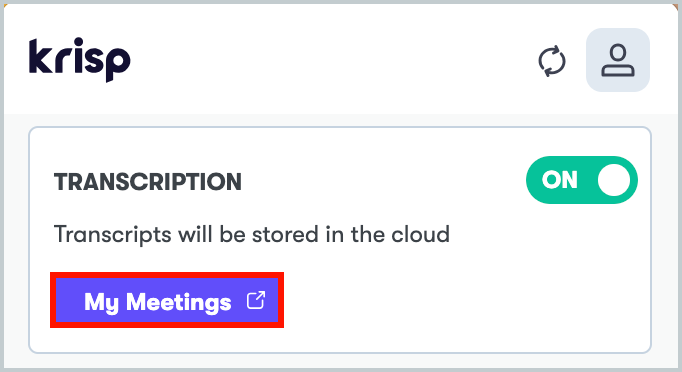The image size is (682, 372).
Task: Open the user account profile icon
Action: (618, 60)
